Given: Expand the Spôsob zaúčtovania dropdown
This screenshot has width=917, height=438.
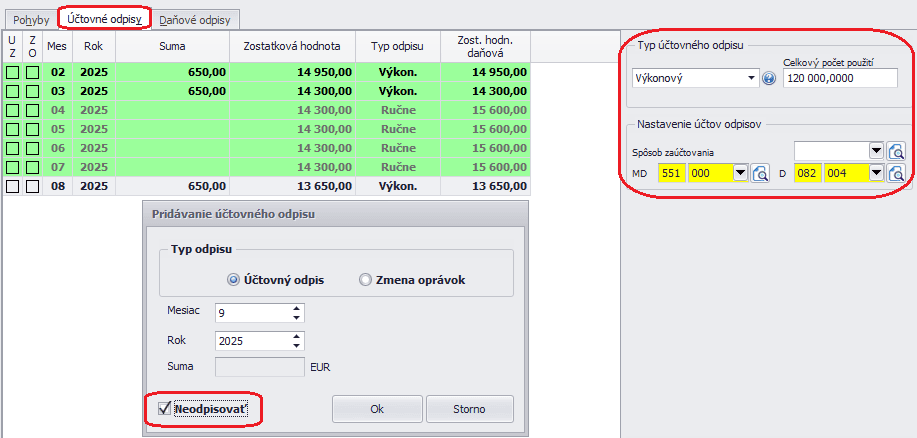Looking at the screenshot, I should [x=876, y=152].
